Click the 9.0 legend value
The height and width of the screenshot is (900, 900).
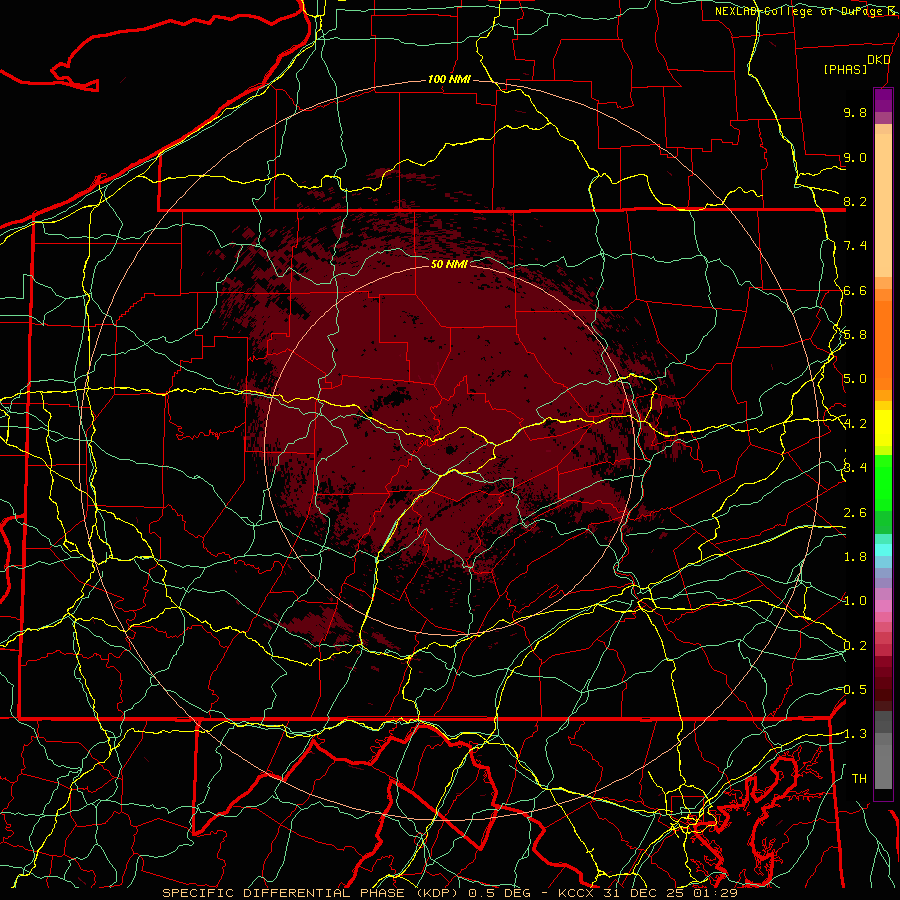tap(855, 157)
